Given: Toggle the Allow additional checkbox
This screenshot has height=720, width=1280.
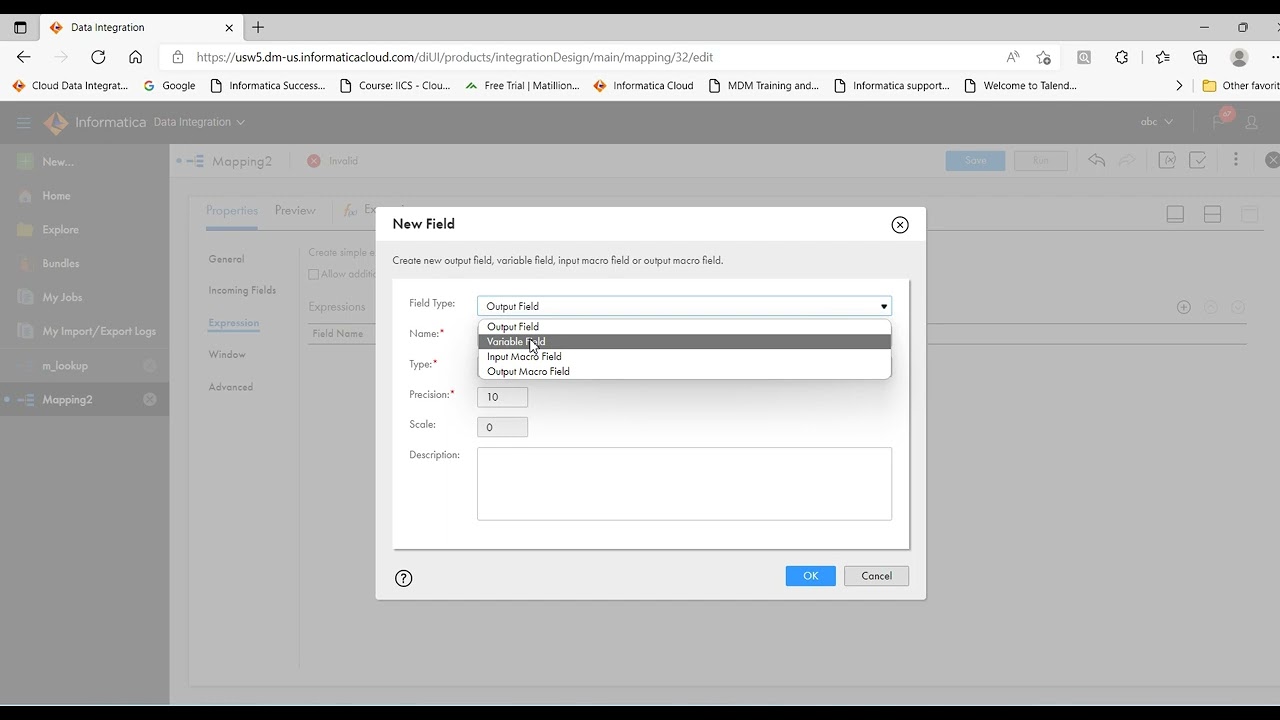Looking at the screenshot, I should click(314, 274).
